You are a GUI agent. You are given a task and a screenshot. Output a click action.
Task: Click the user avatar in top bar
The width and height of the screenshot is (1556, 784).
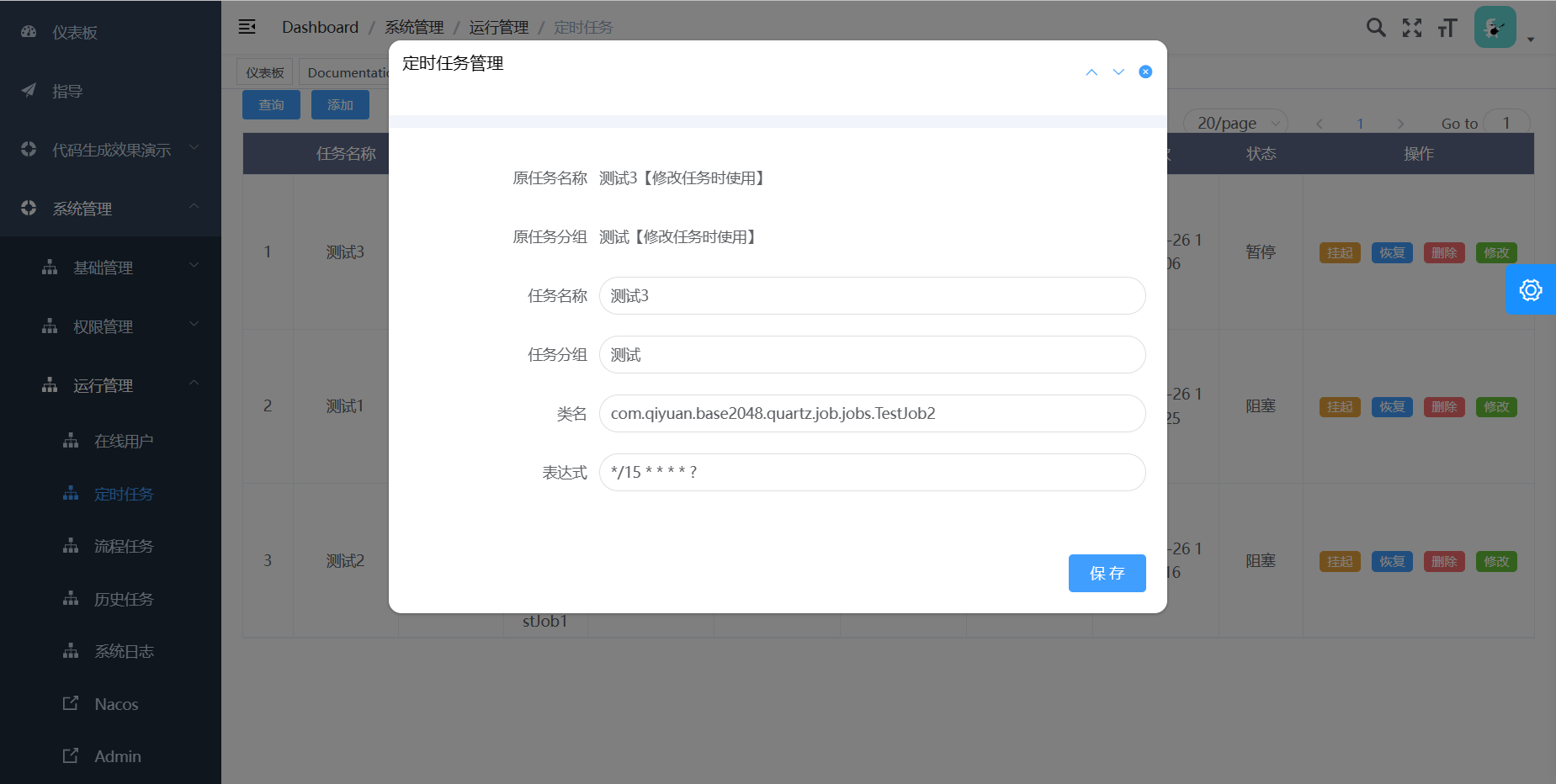tap(1495, 26)
